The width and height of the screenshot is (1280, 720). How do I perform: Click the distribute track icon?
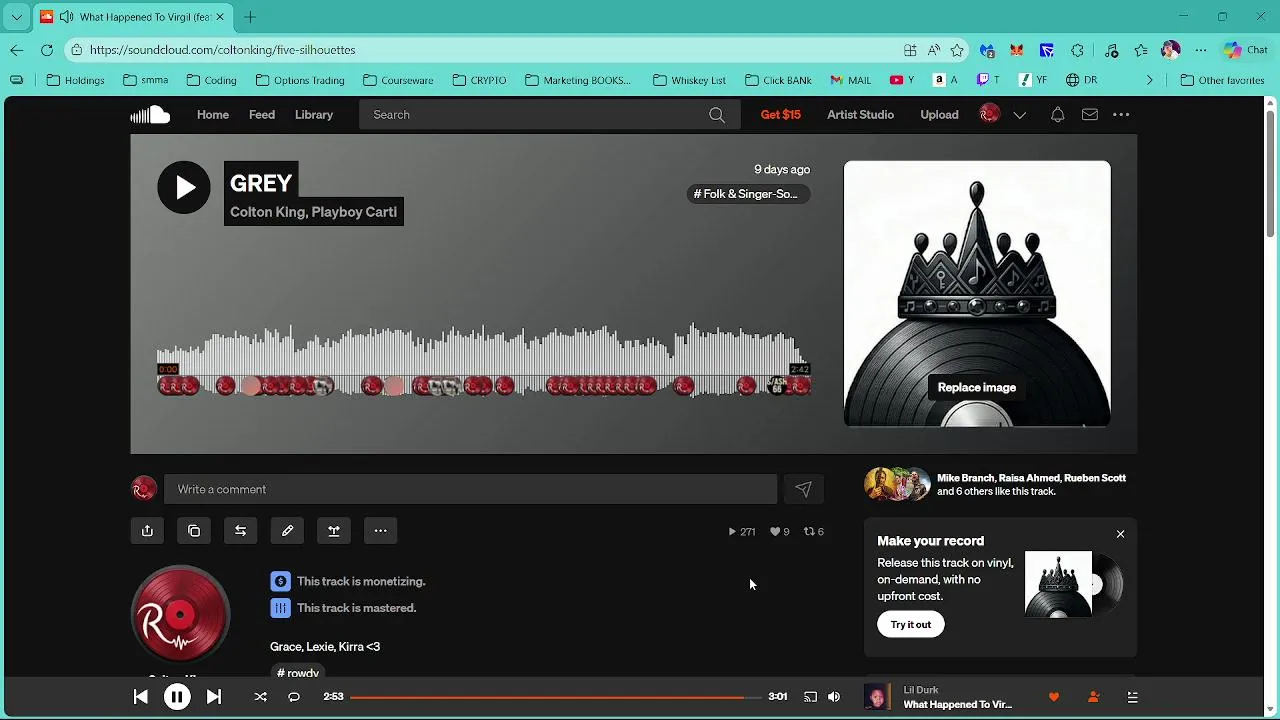pyautogui.click(x=334, y=531)
